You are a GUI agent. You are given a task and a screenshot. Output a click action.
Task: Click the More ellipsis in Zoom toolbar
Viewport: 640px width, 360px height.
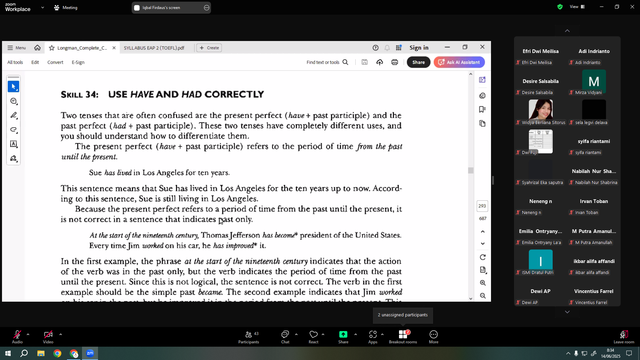point(433,337)
